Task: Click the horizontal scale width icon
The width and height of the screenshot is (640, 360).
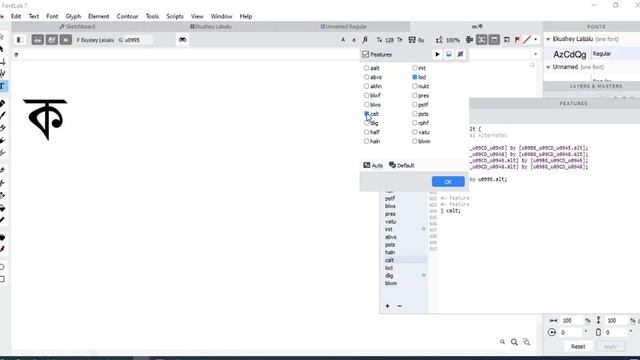Action: 553,320
